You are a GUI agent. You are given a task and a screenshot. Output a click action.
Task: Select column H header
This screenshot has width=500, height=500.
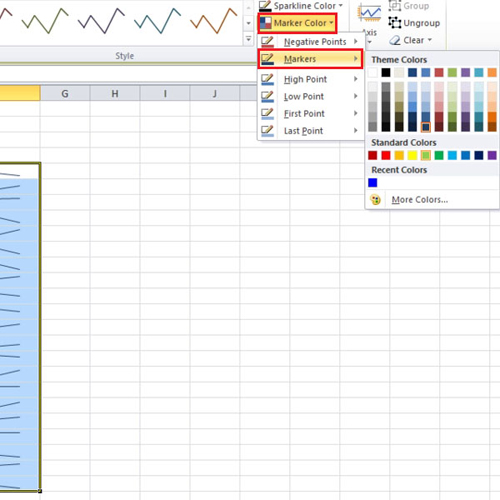[115, 94]
